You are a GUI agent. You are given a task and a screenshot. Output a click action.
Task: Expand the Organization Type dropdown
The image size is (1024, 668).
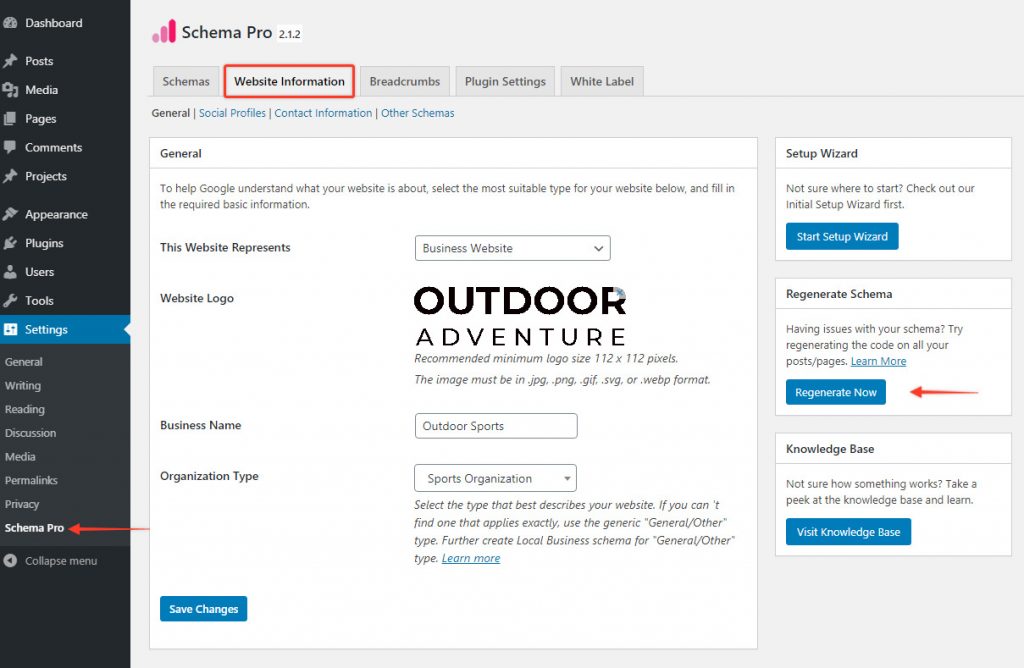pyautogui.click(x=495, y=478)
